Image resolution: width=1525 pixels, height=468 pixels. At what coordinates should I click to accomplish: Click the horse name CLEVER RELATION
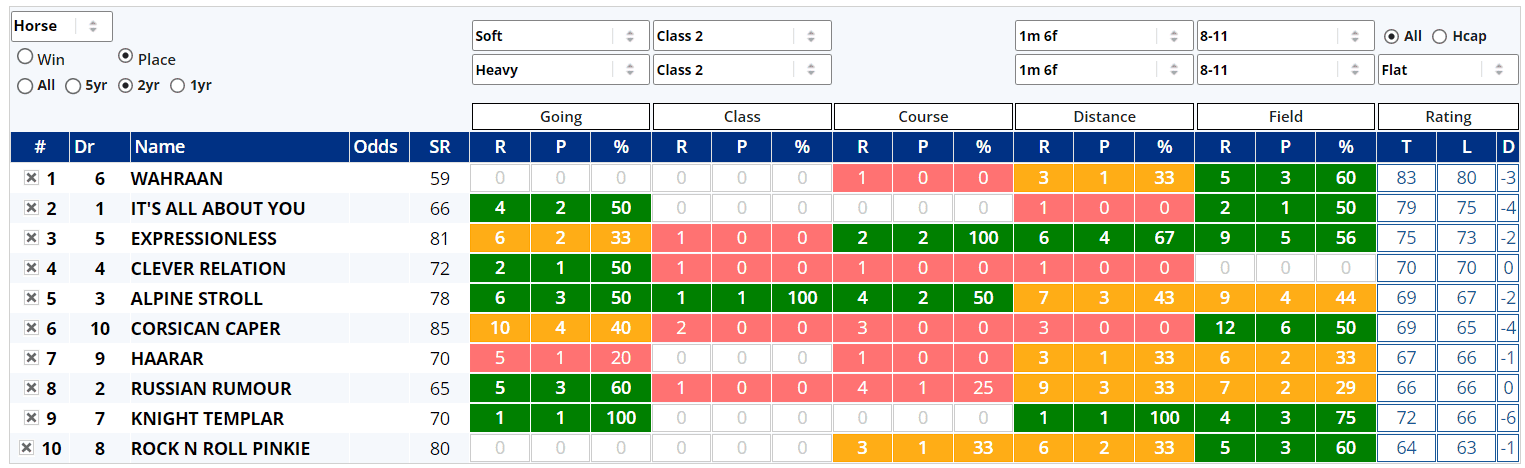(208, 268)
